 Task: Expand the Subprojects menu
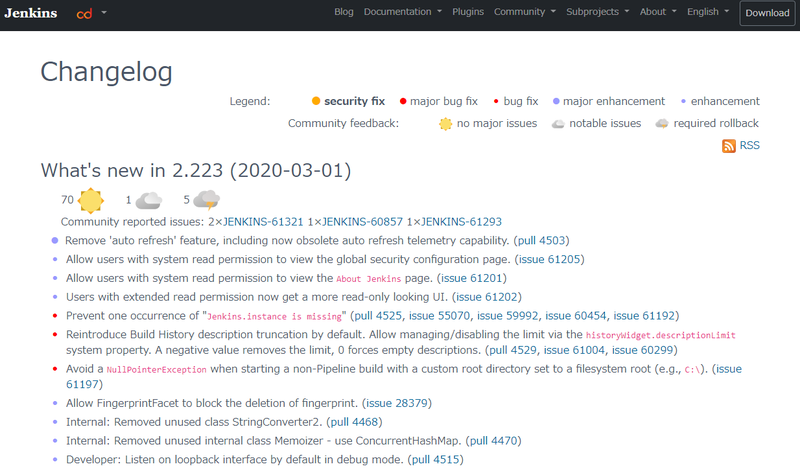(x=597, y=12)
